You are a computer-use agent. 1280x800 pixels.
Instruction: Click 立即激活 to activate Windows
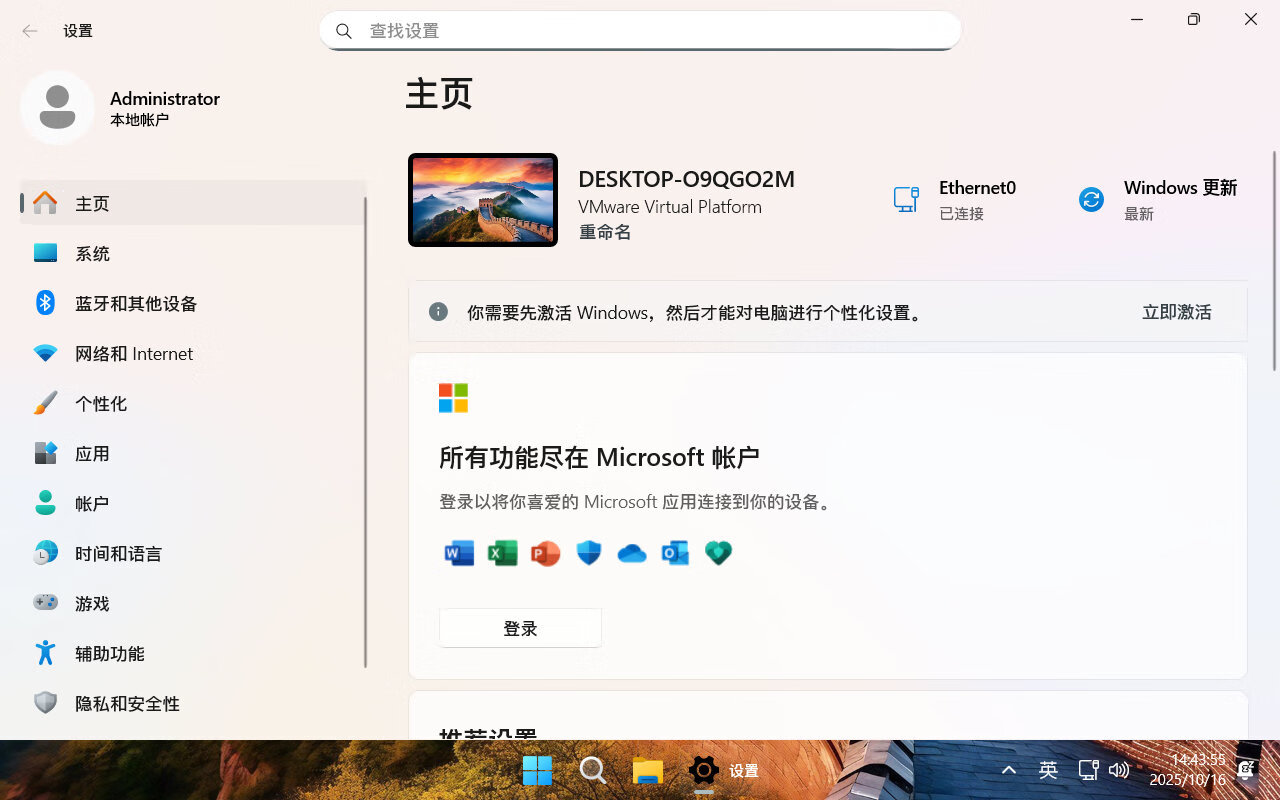1176,311
